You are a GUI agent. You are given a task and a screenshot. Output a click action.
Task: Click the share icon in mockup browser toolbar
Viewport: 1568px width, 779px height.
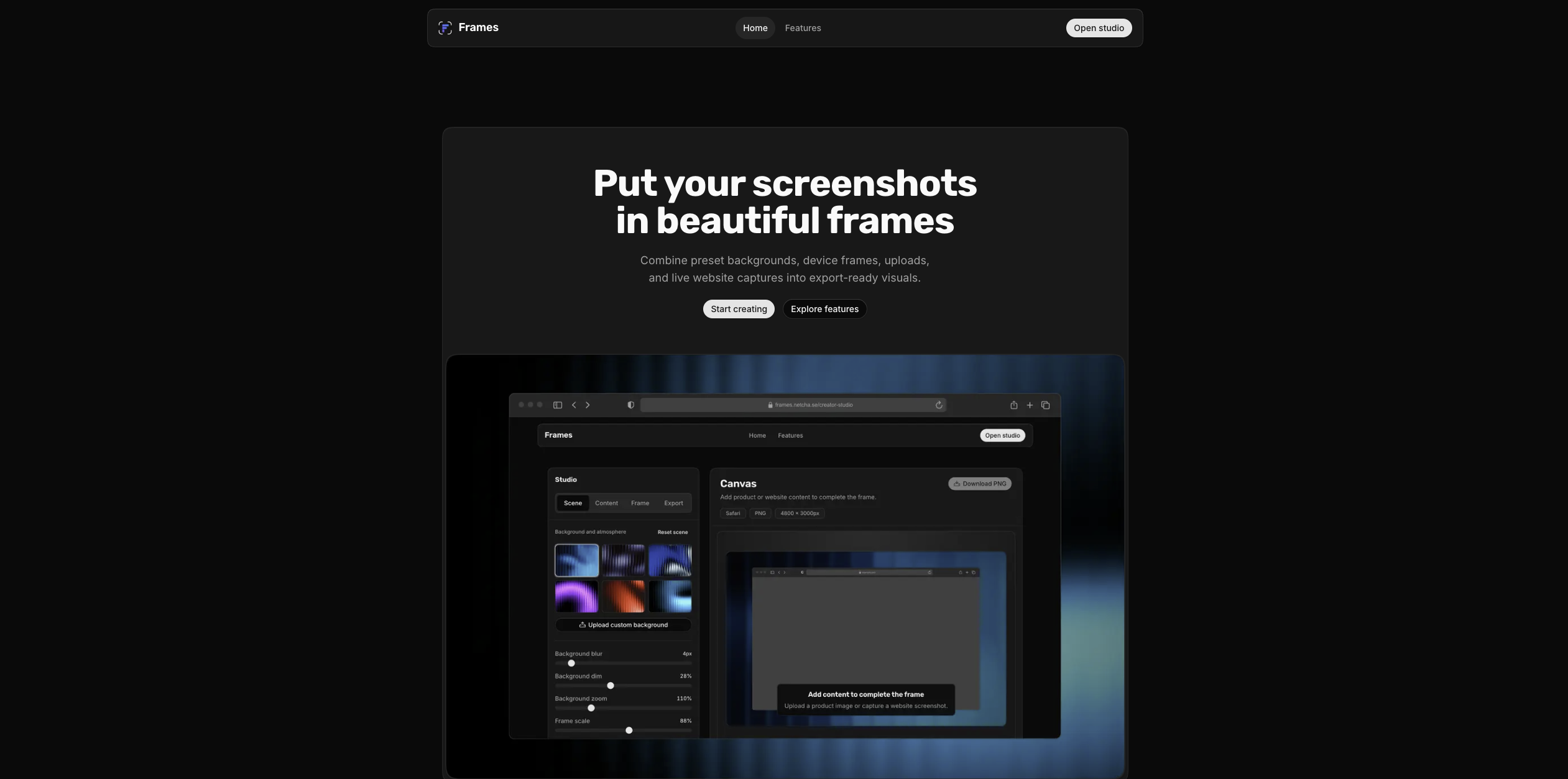(x=1014, y=405)
